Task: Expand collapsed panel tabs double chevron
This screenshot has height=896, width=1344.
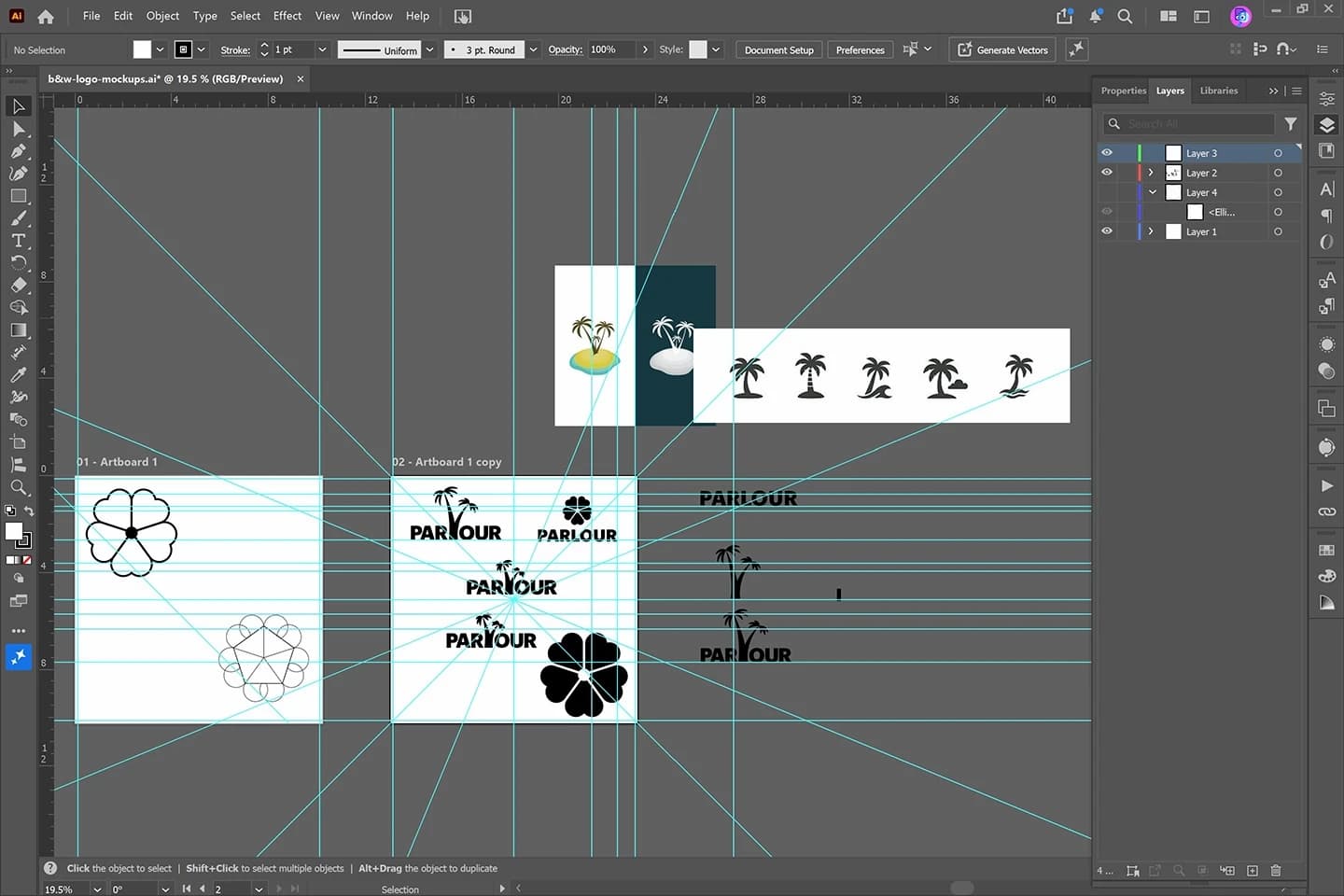Action: click(1273, 91)
